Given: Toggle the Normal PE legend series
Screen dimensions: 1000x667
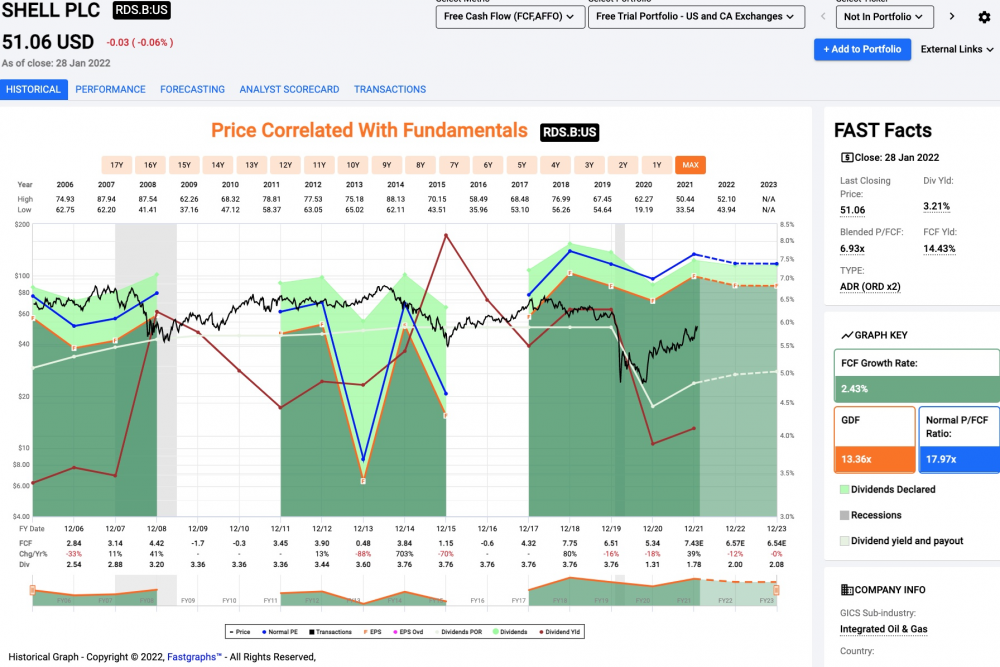Looking at the screenshot, I should (280, 632).
